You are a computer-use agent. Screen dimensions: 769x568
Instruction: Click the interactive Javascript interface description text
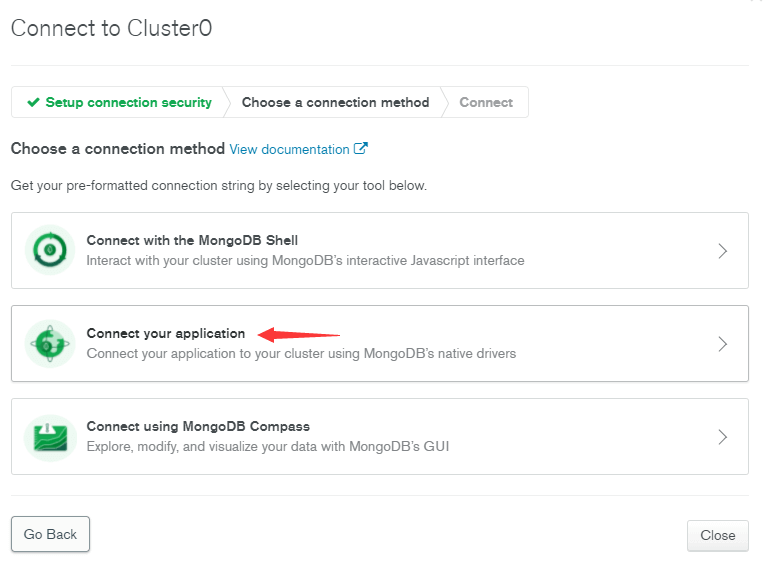(306, 260)
